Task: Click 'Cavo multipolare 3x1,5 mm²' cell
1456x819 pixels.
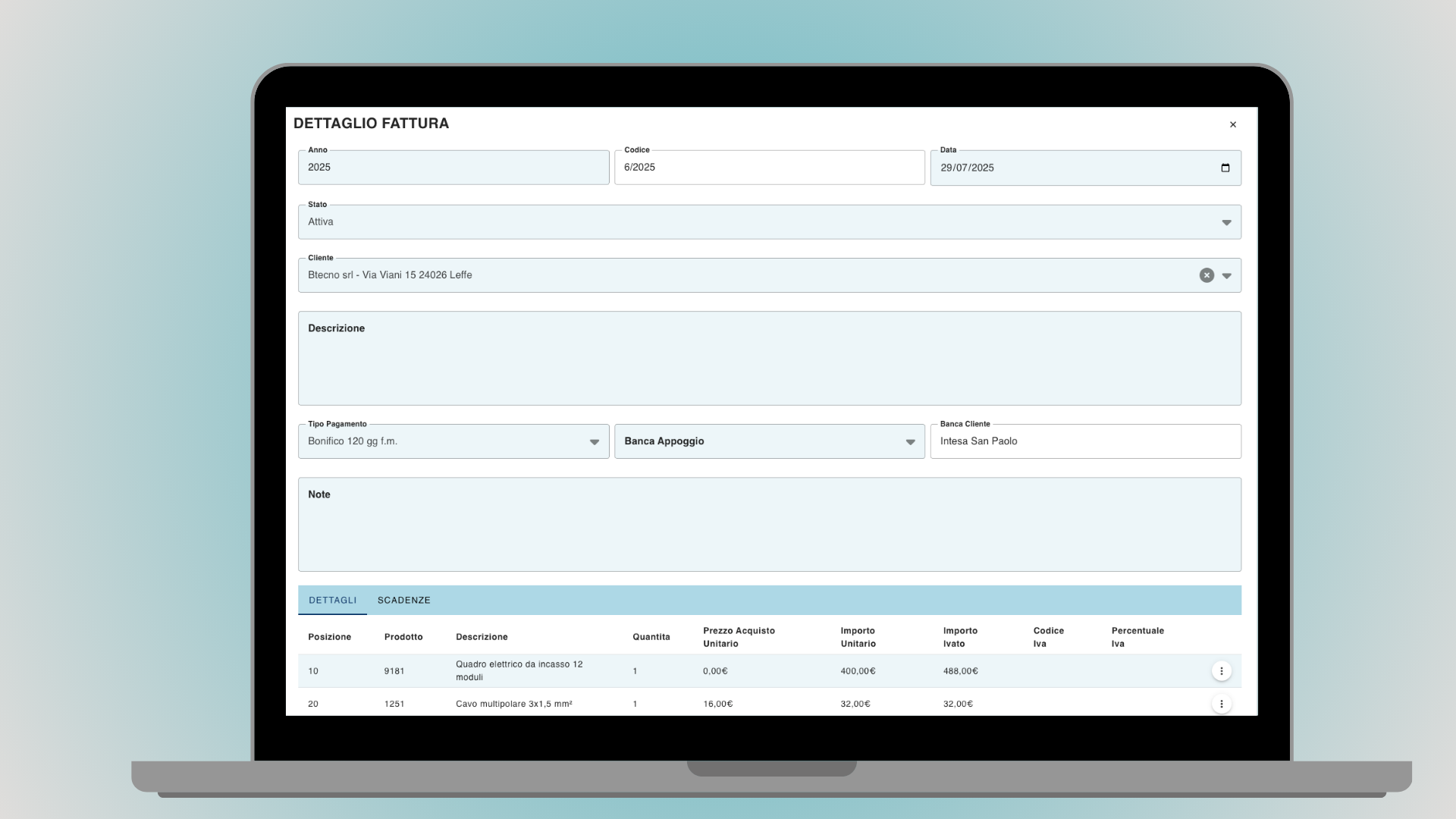Action: [513, 704]
